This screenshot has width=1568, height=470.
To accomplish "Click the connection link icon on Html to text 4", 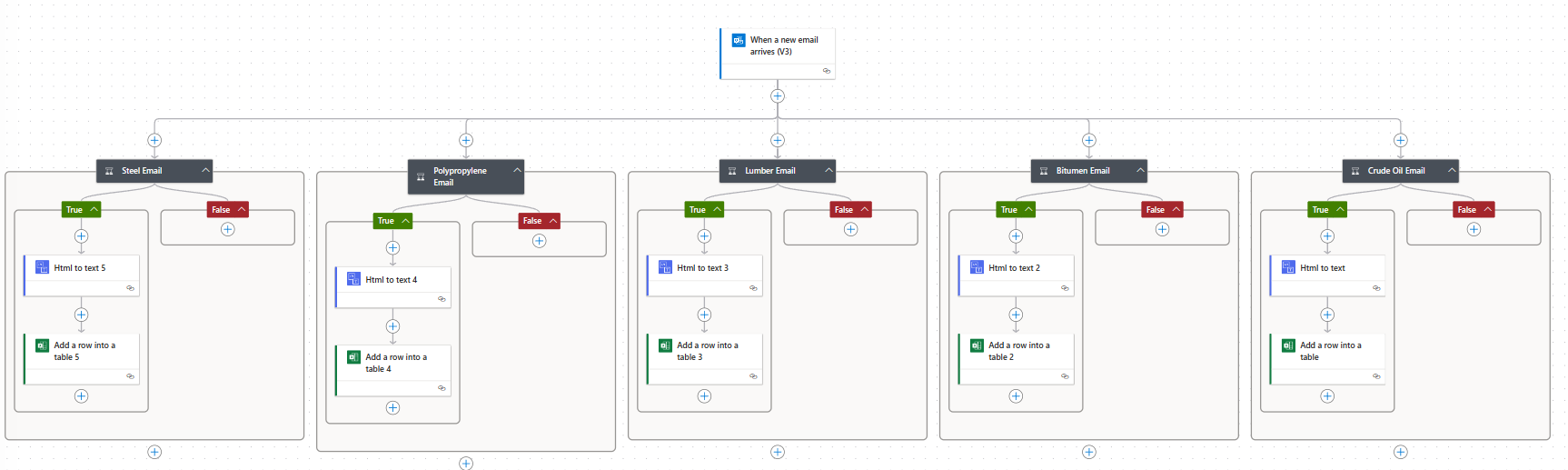I will pos(442,299).
